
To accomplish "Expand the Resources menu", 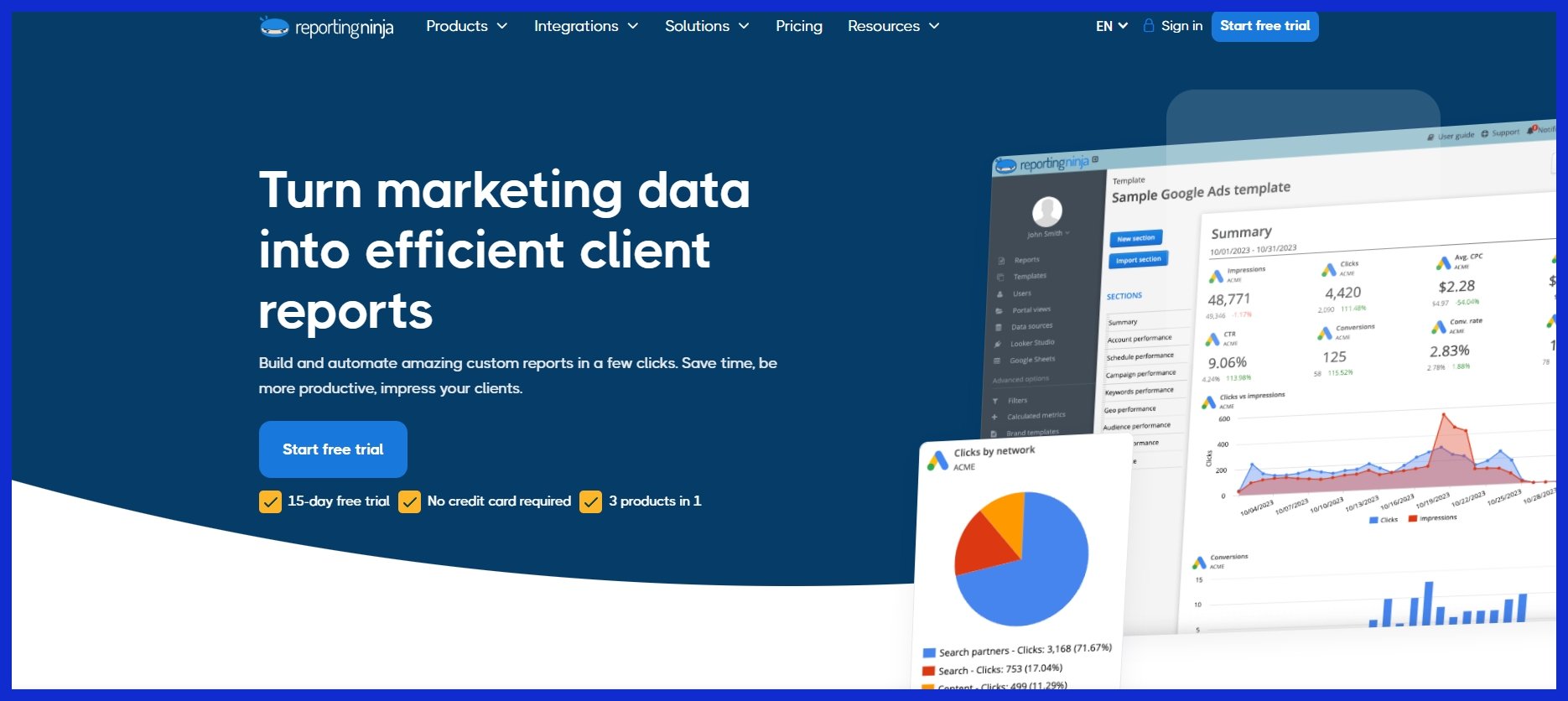I will point(893,26).
